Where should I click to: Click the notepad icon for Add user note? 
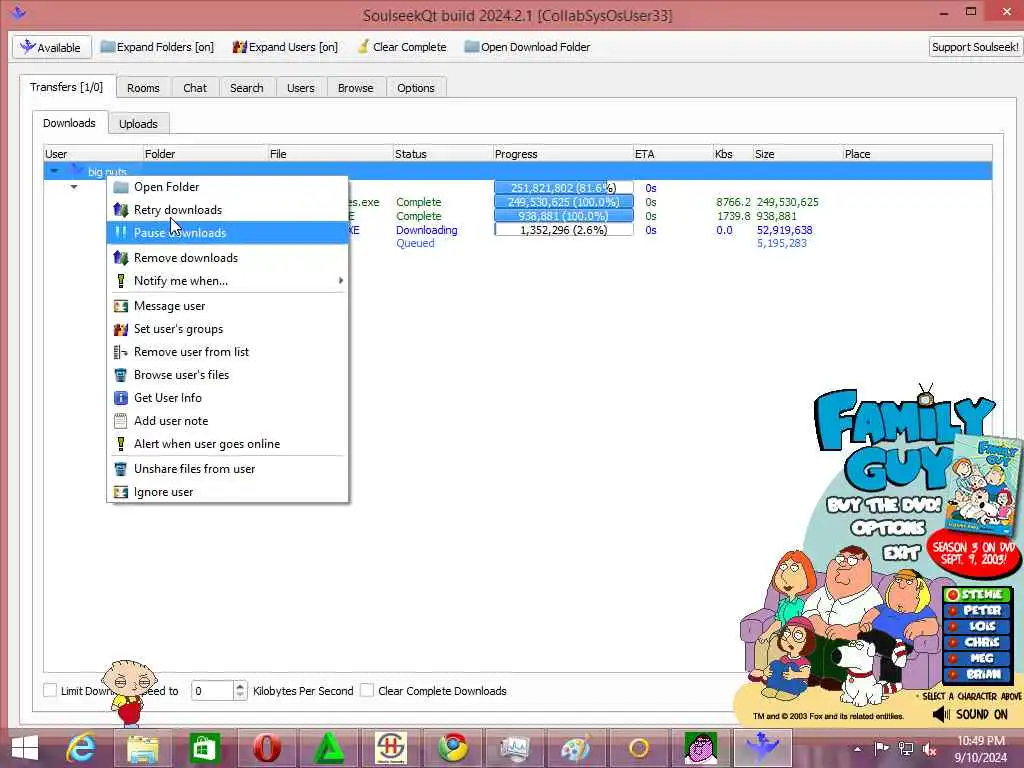tap(121, 421)
